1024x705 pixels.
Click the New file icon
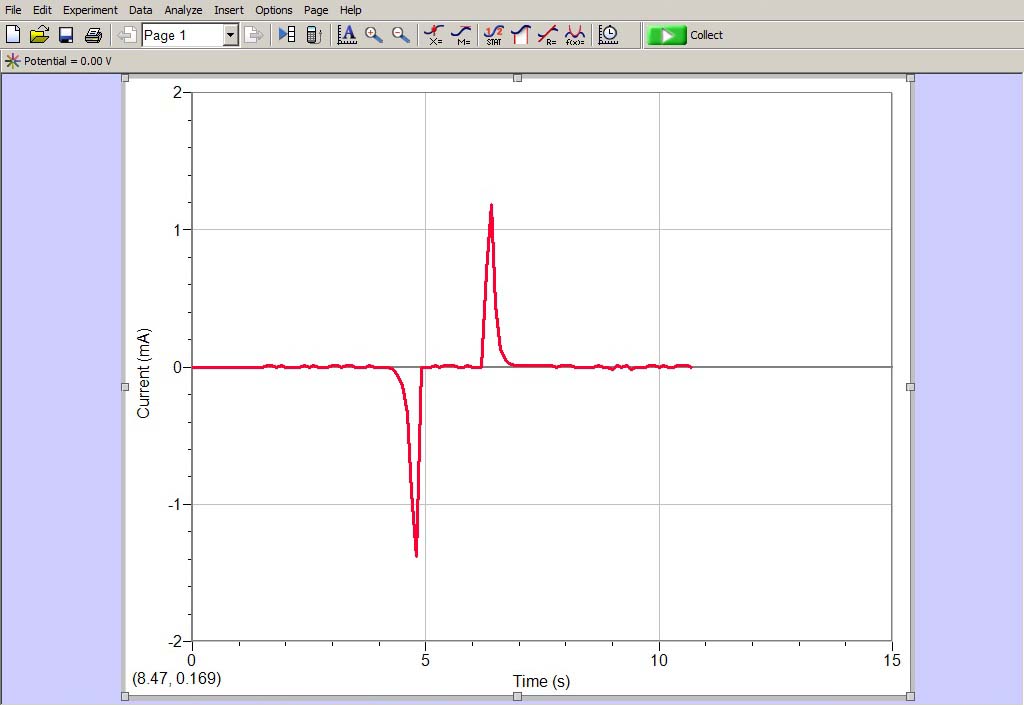pos(13,35)
